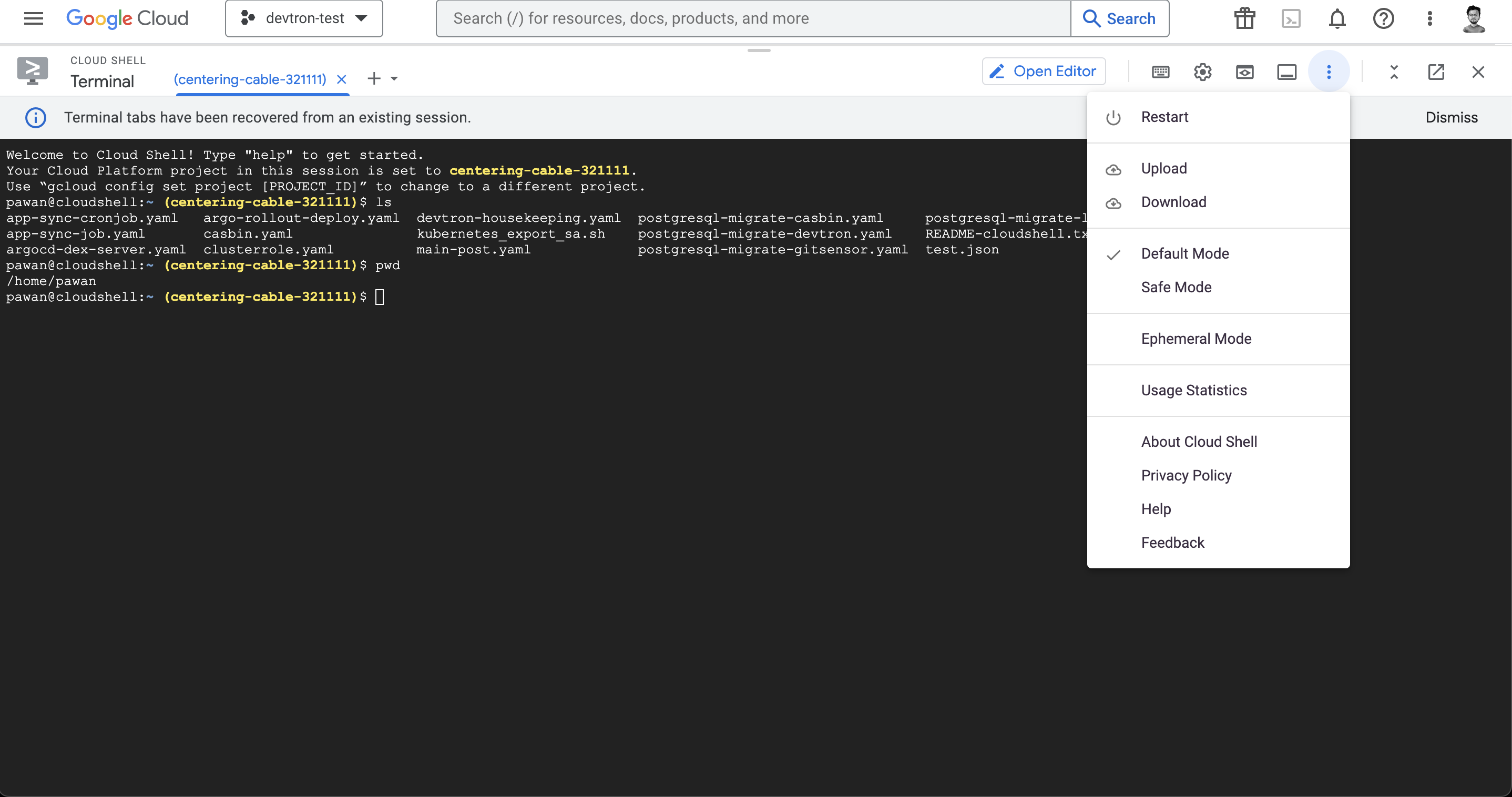Dismiss the recovered session notification
The height and width of the screenshot is (797, 1512).
(1452, 117)
